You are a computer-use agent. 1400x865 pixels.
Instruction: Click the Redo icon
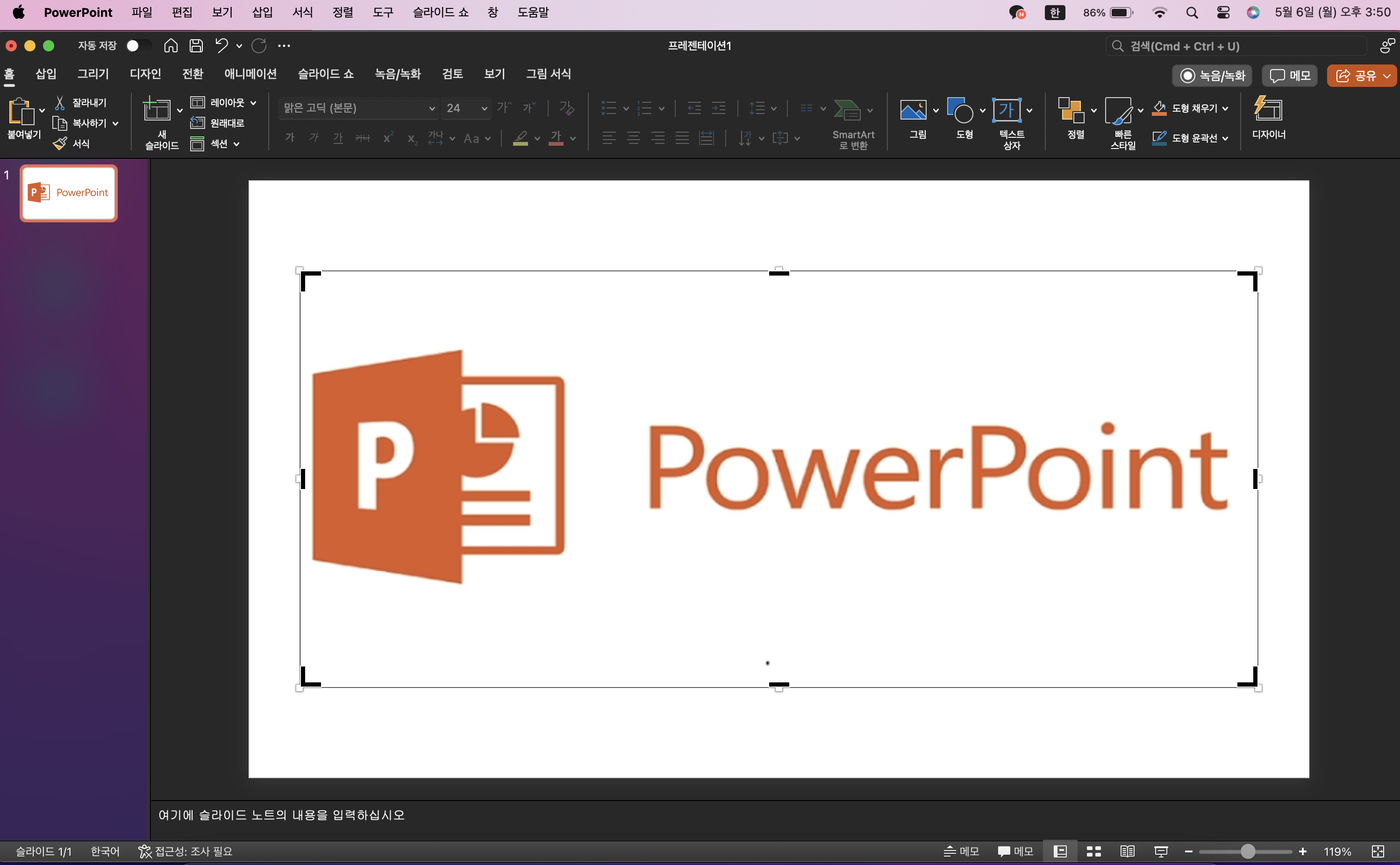click(259, 46)
